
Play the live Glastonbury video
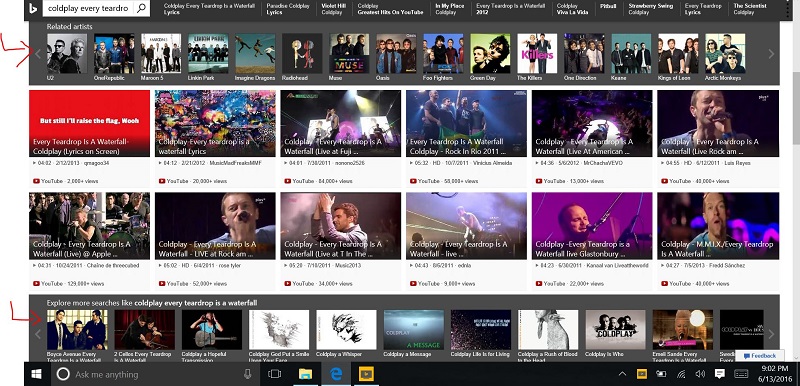[x=592, y=226]
